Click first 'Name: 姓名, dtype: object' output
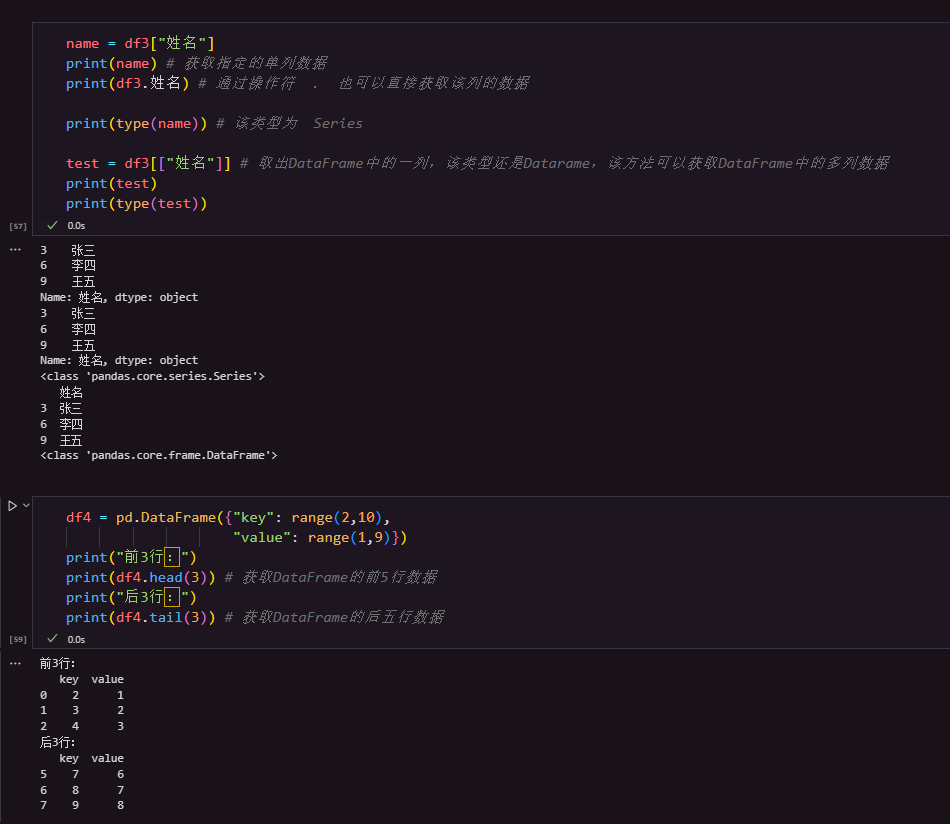 [x=119, y=297]
